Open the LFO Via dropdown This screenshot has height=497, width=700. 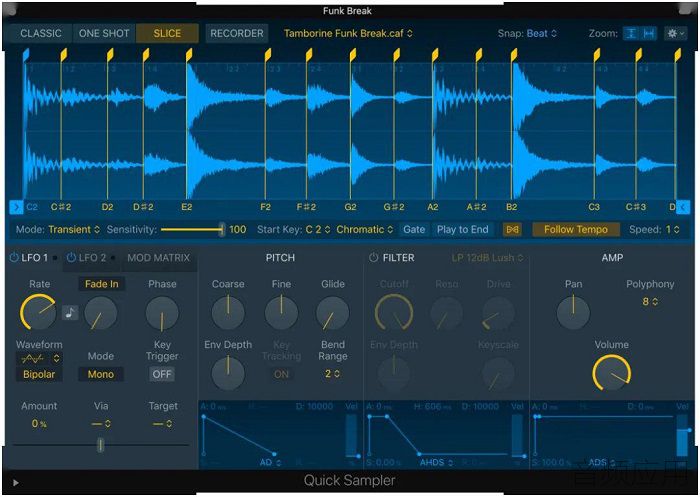tap(101, 424)
